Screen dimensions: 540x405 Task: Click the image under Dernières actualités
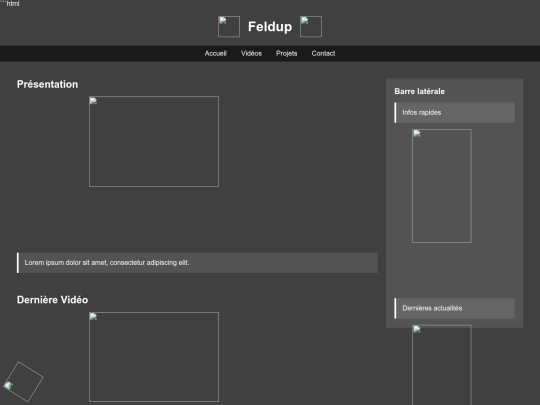pyautogui.click(x=442, y=365)
